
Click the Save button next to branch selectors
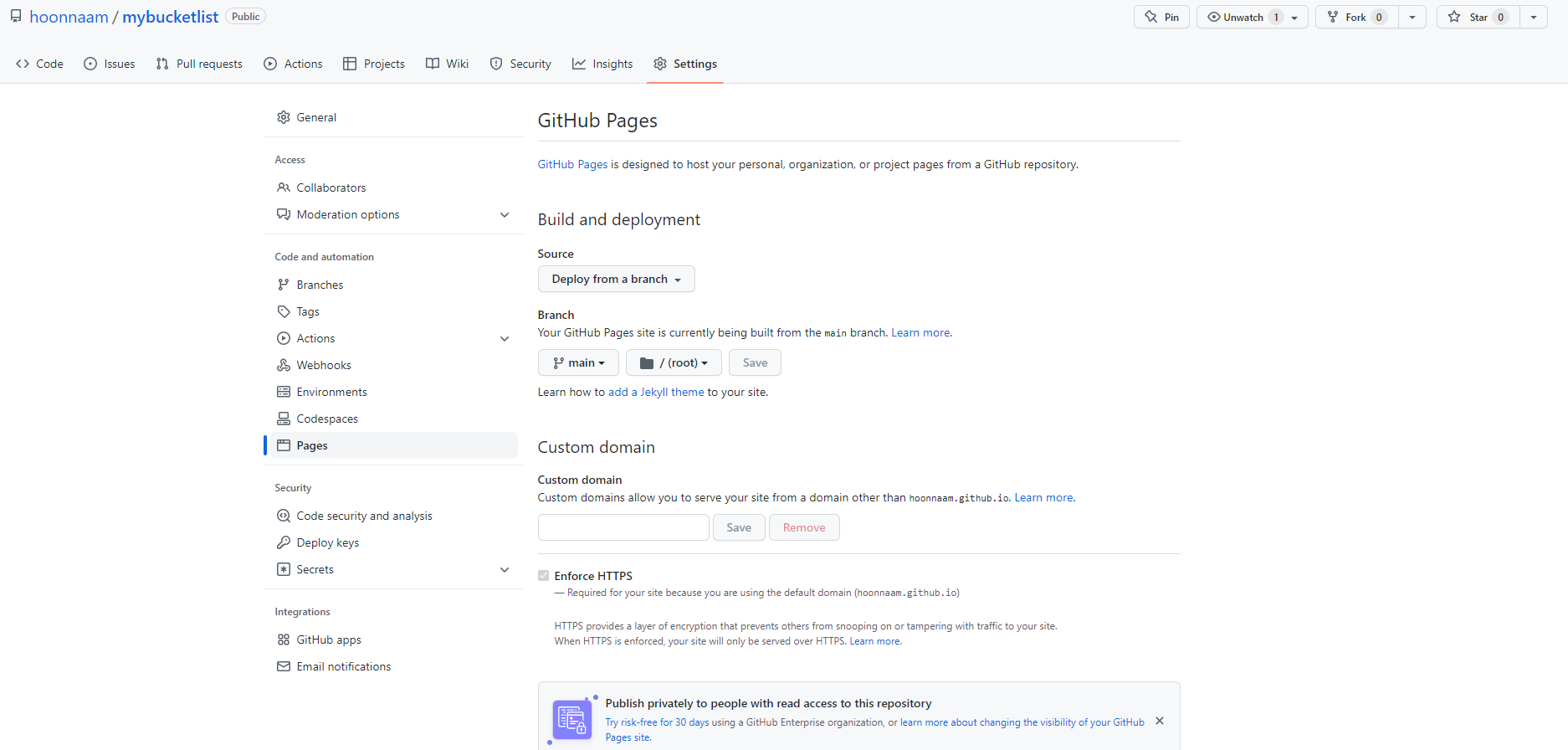click(x=755, y=362)
